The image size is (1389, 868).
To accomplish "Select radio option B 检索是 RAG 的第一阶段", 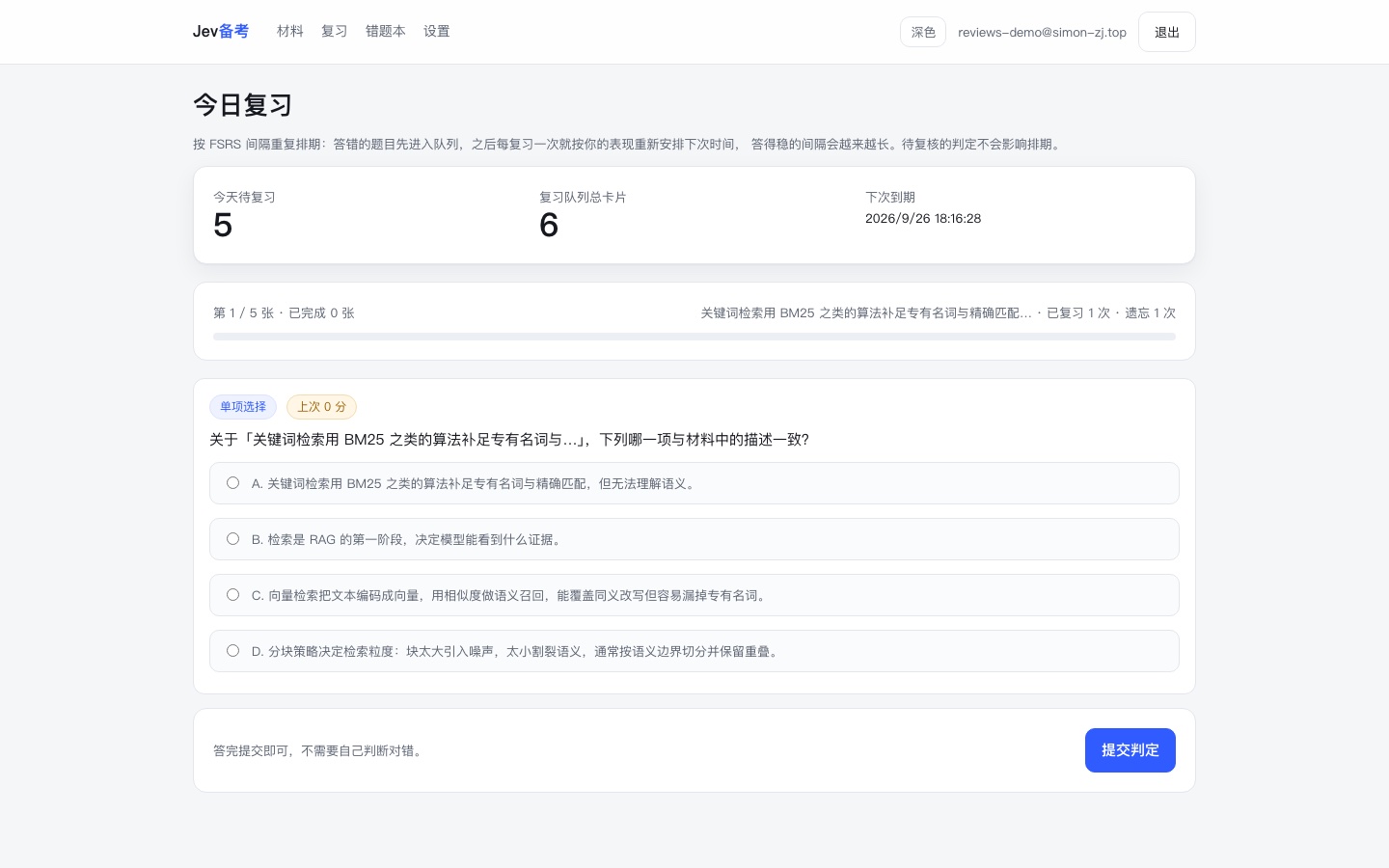I will 232,539.
